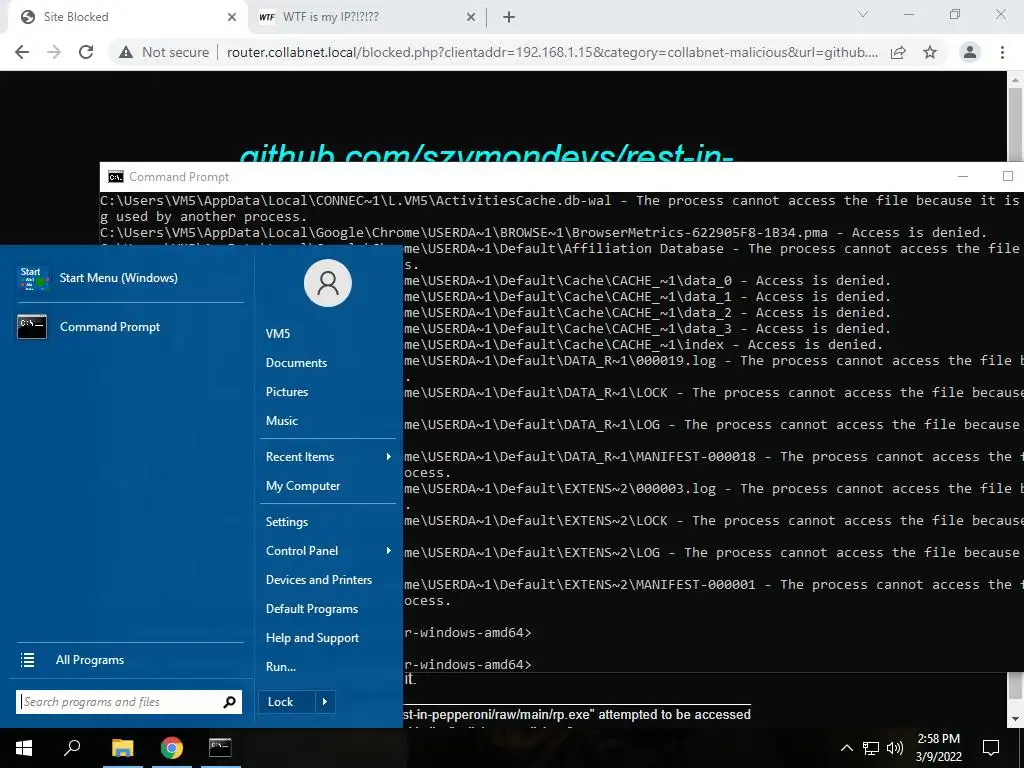Click the Windows Start button
This screenshot has height=768, width=1024.
tap(24, 748)
